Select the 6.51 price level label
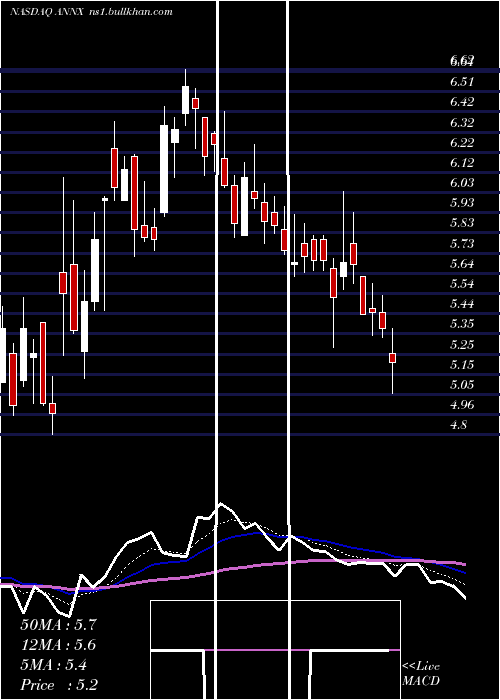This screenshot has width=500, height=700. pos(462,82)
